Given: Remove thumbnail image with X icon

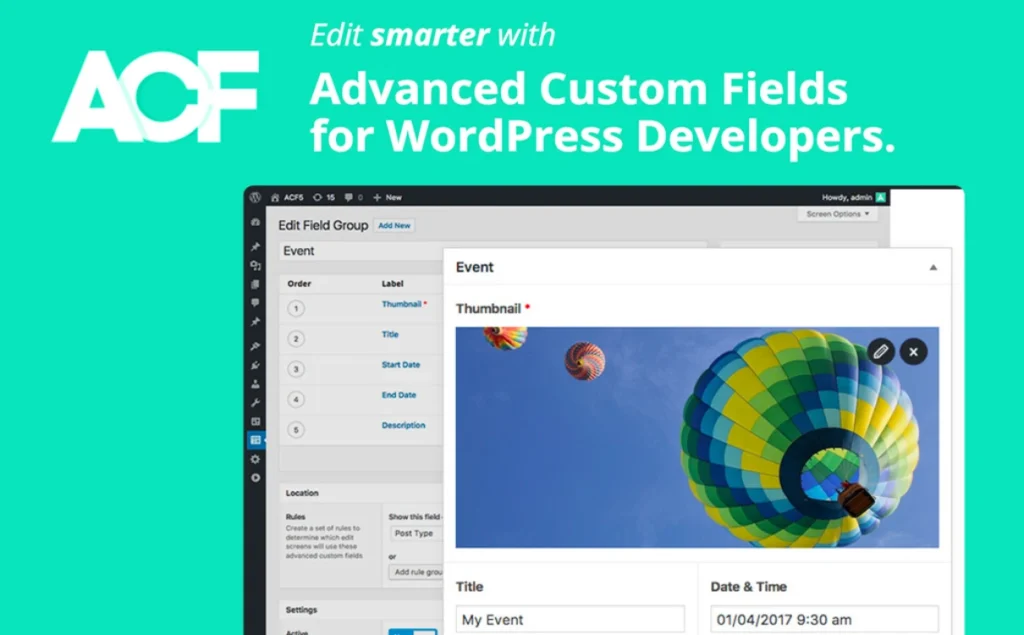Looking at the screenshot, I should (914, 351).
